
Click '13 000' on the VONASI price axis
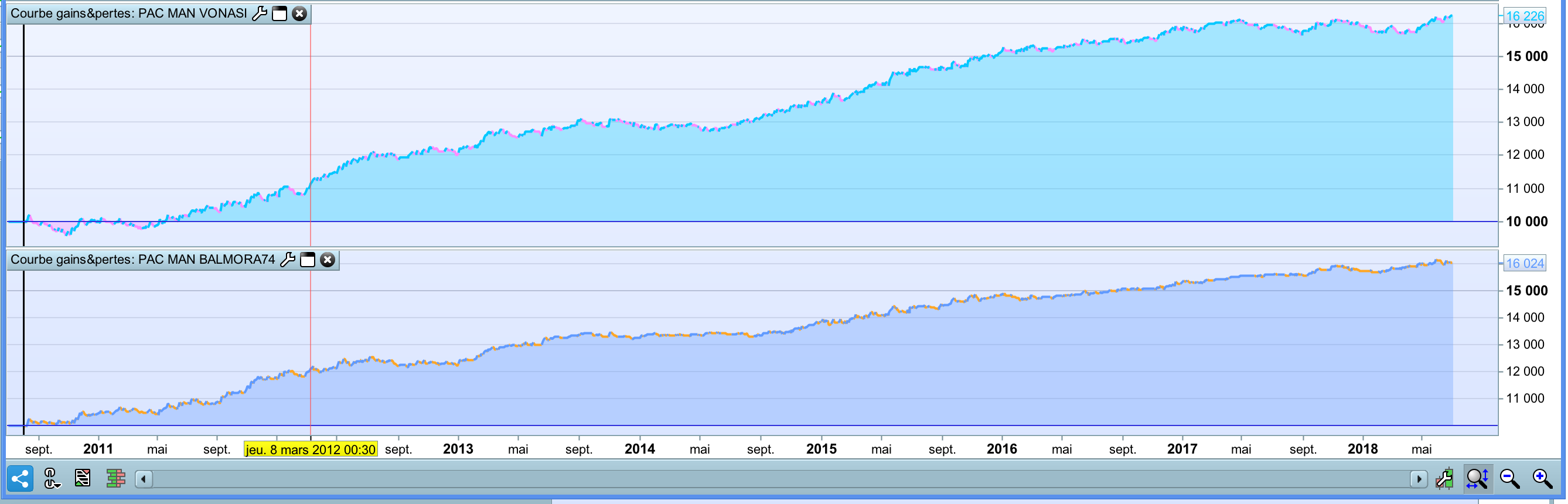1525,122
